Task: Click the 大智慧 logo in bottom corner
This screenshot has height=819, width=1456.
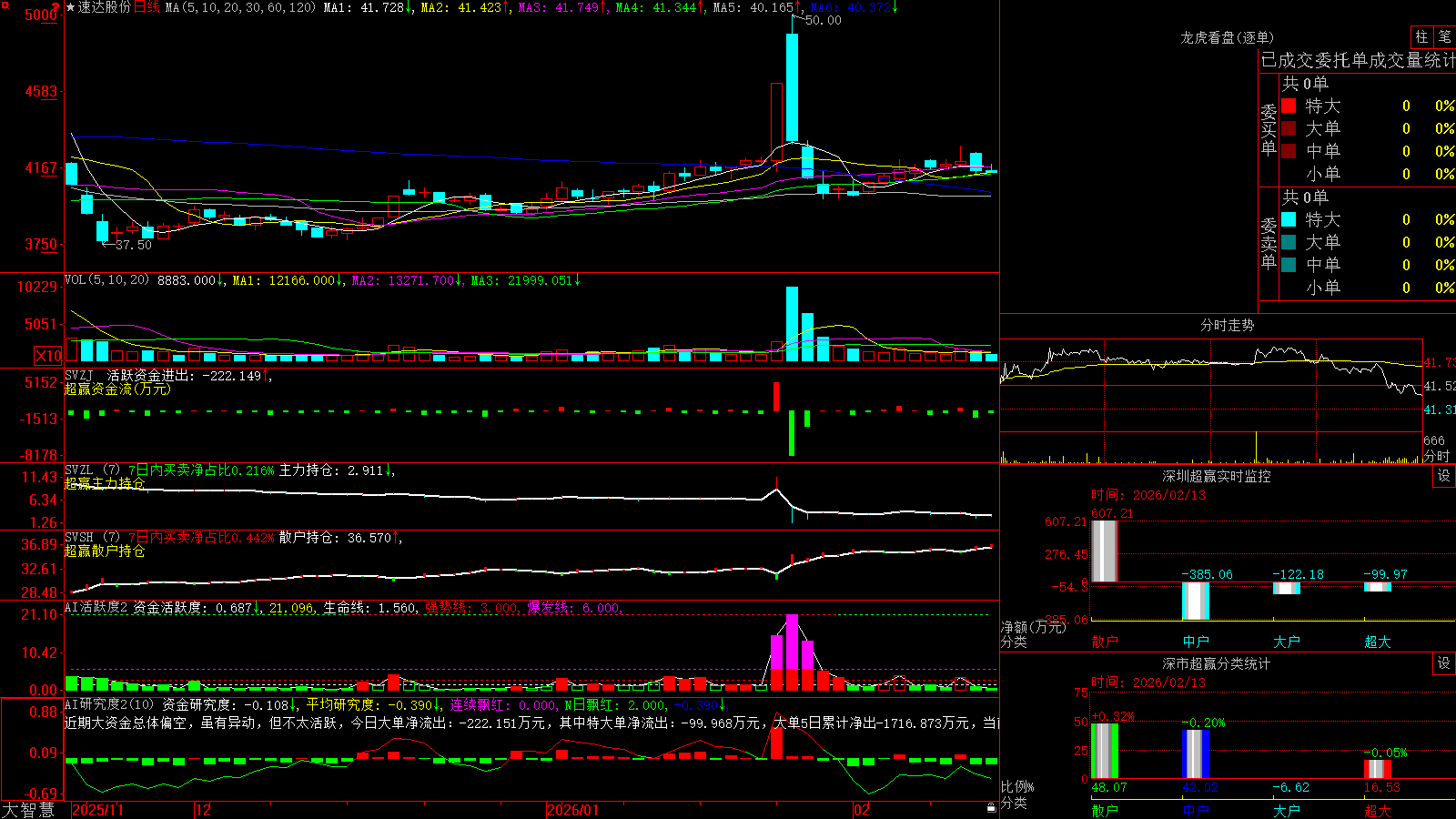Action: click(28, 810)
